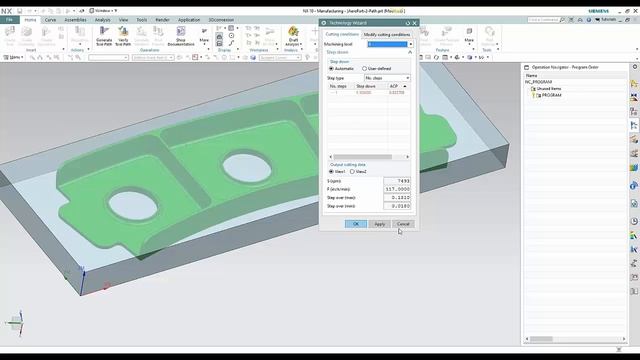This screenshot has height=360, width=640.
Task: Click the Create Geometry icon
Action: tap(27, 35)
